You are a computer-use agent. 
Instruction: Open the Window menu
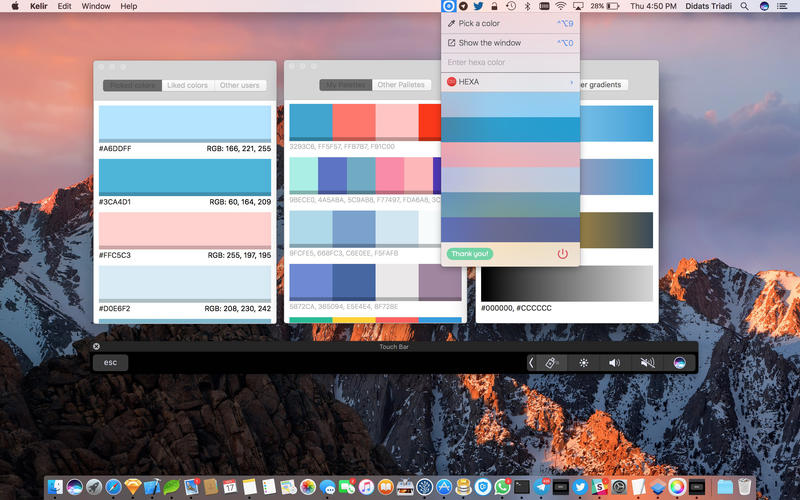click(x=96, y=6)
